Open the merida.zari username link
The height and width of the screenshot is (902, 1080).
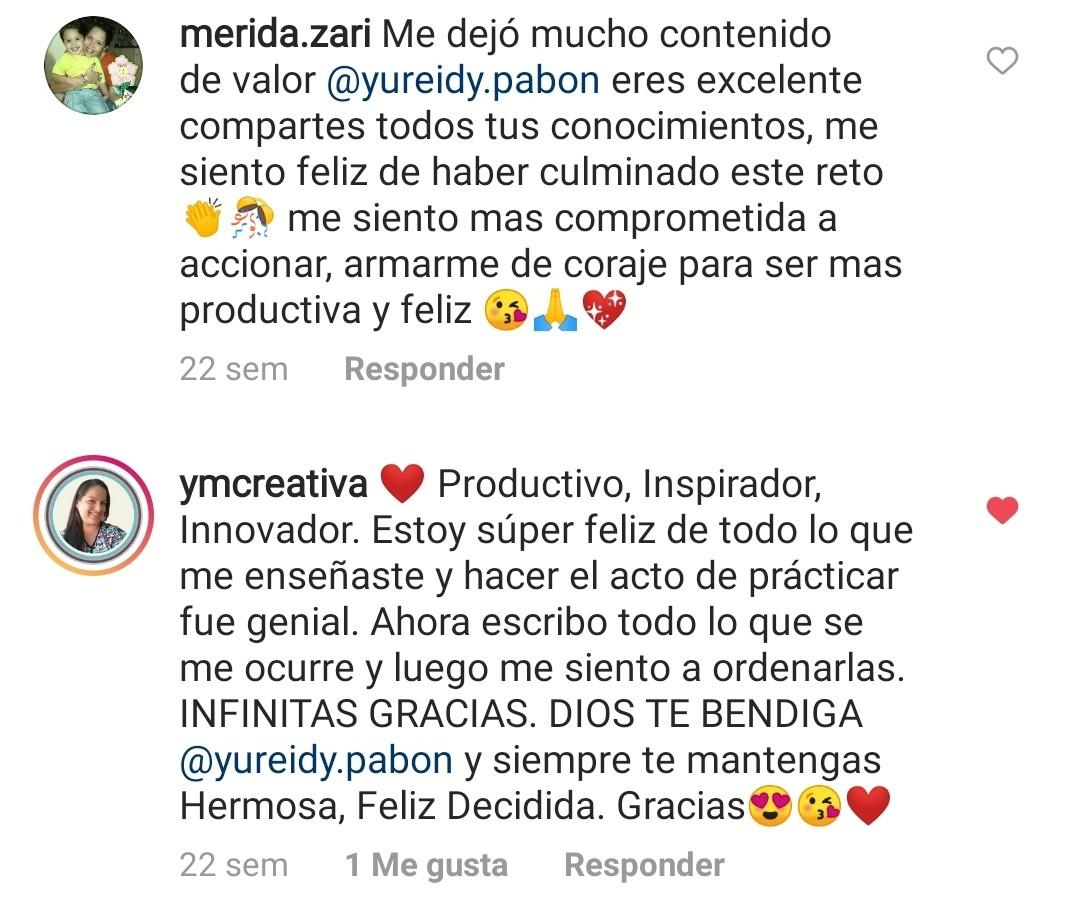click(276, 34)
